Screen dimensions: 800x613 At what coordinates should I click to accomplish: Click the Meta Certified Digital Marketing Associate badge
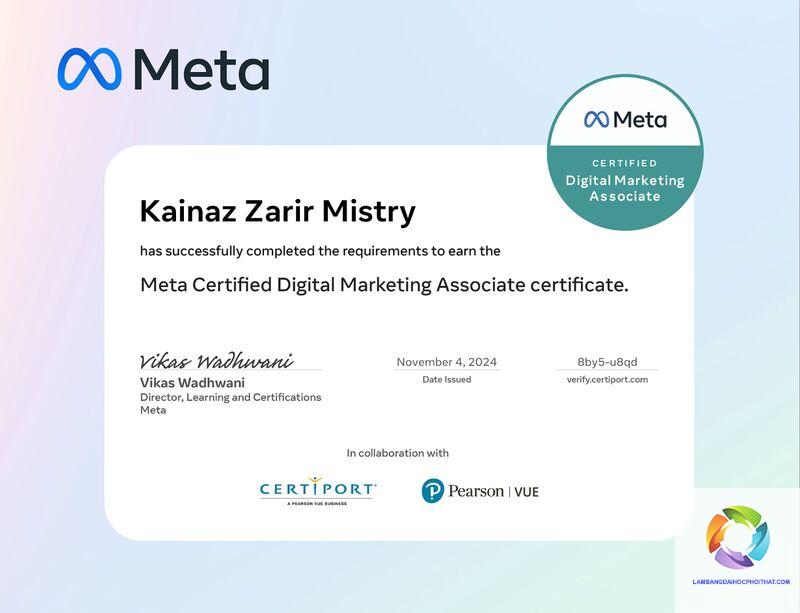click(625, 152)
